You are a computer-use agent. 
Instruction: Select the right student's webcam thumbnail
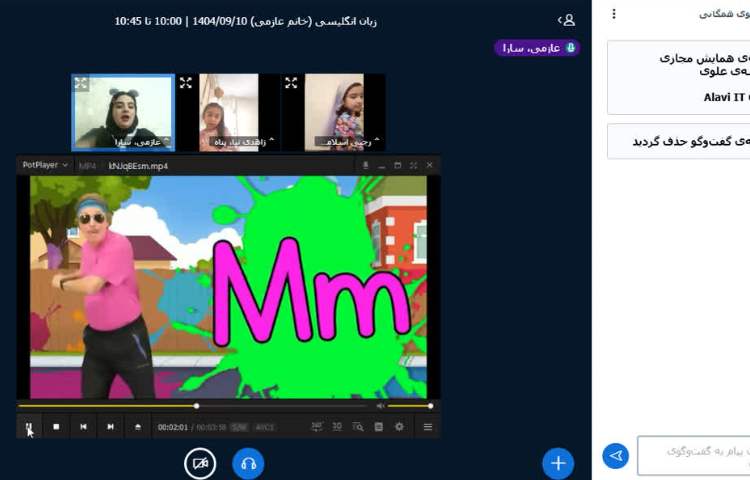click(334, 112)
